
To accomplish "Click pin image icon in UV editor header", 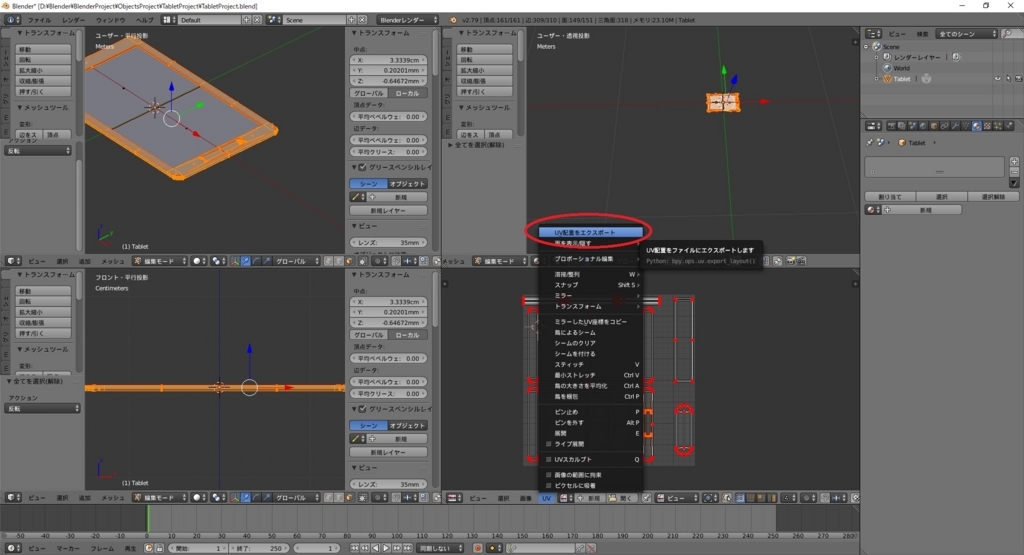I will (646, 498).
